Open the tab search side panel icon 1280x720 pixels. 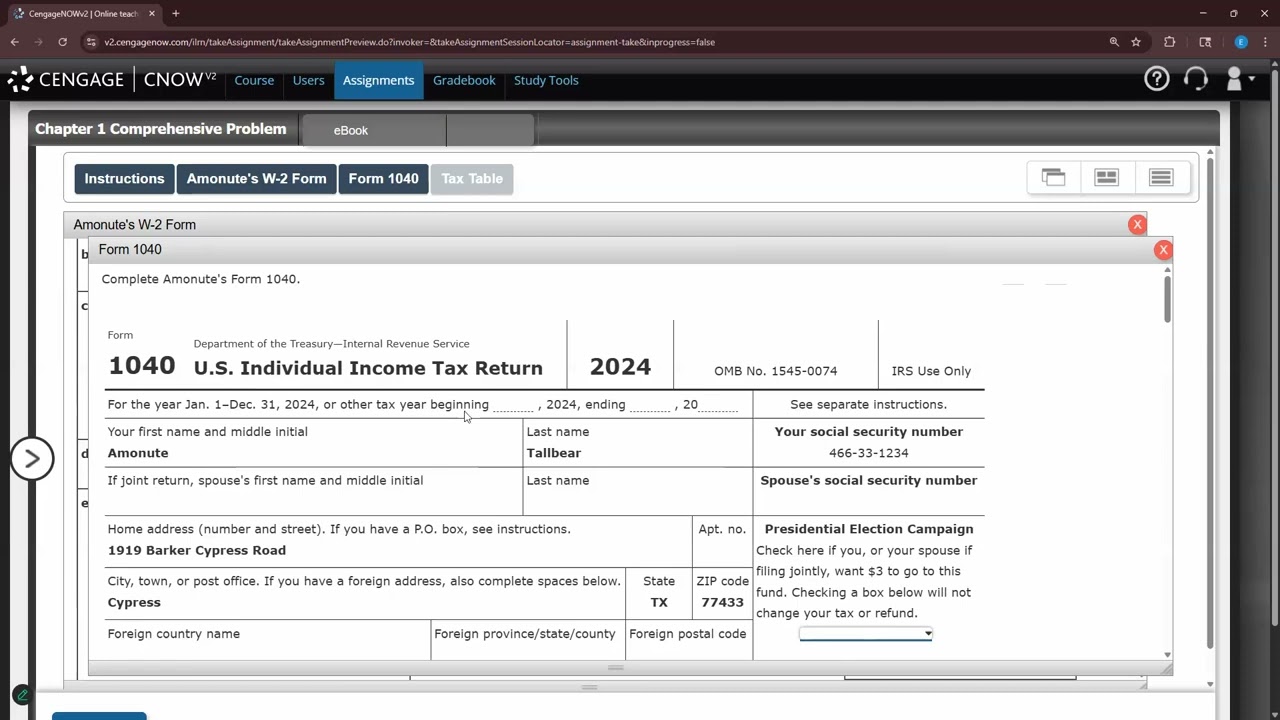[1205, 42]
